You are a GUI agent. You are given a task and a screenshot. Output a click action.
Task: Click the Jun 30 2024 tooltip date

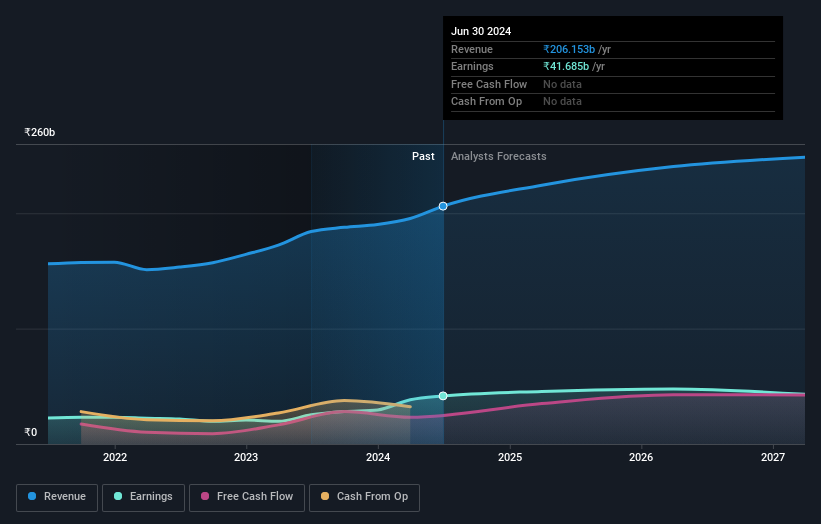pyautogui.click(x=481, y=31)
